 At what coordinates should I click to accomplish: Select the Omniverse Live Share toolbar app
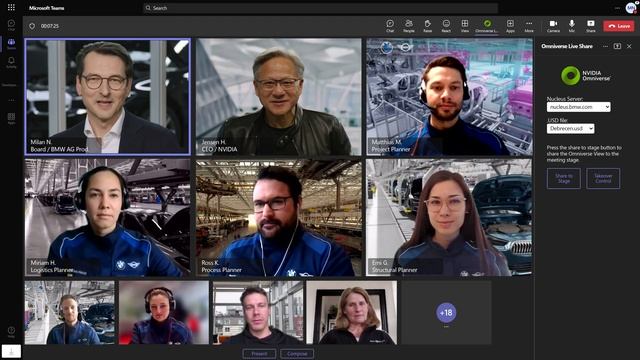pos(487,26)
